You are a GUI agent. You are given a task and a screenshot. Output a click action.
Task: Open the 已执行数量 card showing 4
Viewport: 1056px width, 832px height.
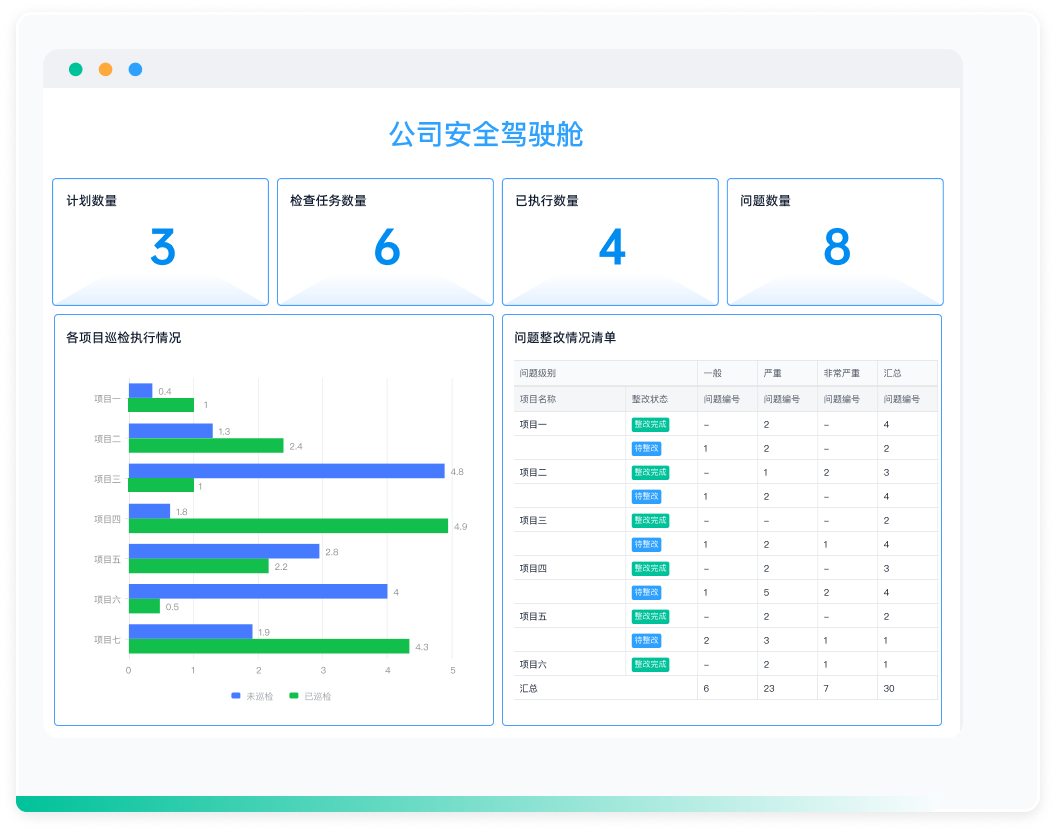pyautogui.click(x=610, y=241)
